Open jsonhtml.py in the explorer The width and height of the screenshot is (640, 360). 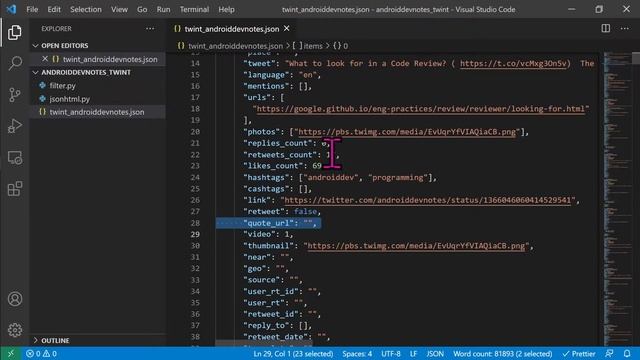tap(70, 99)
